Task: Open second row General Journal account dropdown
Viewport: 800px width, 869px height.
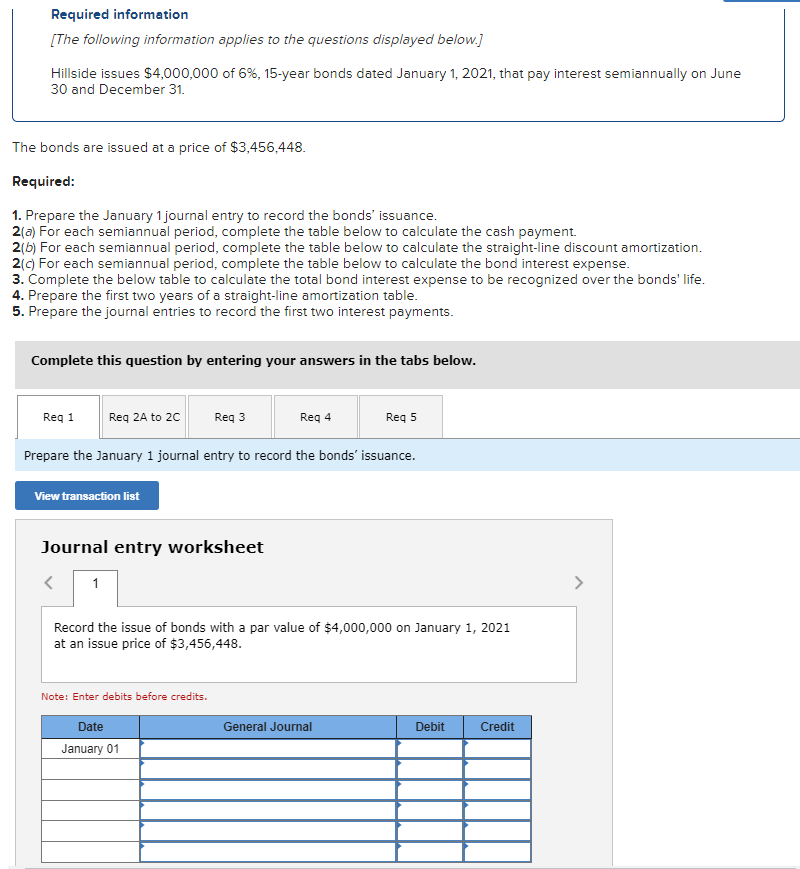Action: click(268, 769)
